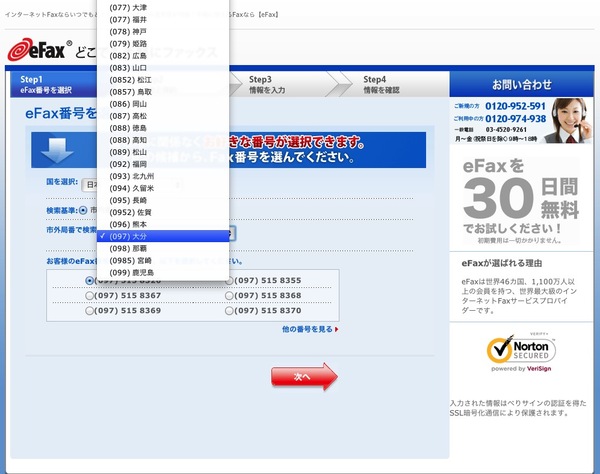Pick (089) 松山 in the dropdown
This screenshot has width=600, height=474.
(163, 152)
